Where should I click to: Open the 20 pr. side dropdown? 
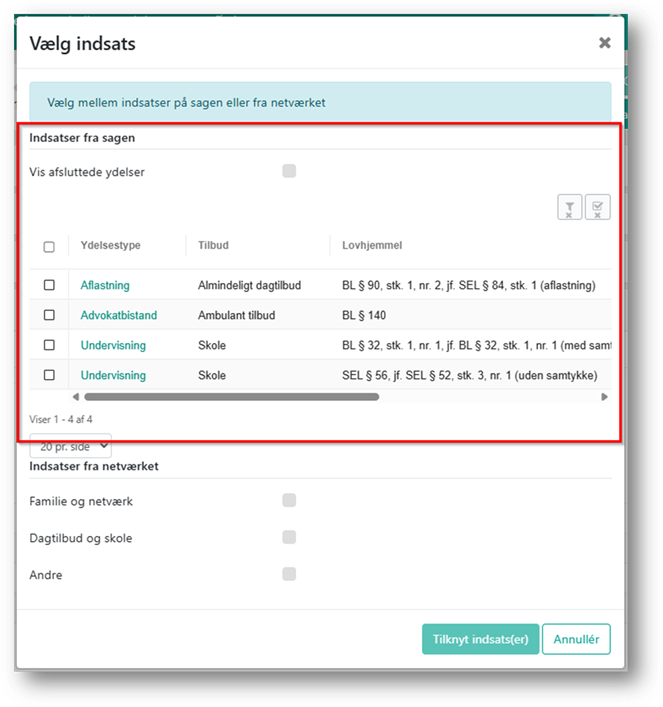click(x=71, y=447)
